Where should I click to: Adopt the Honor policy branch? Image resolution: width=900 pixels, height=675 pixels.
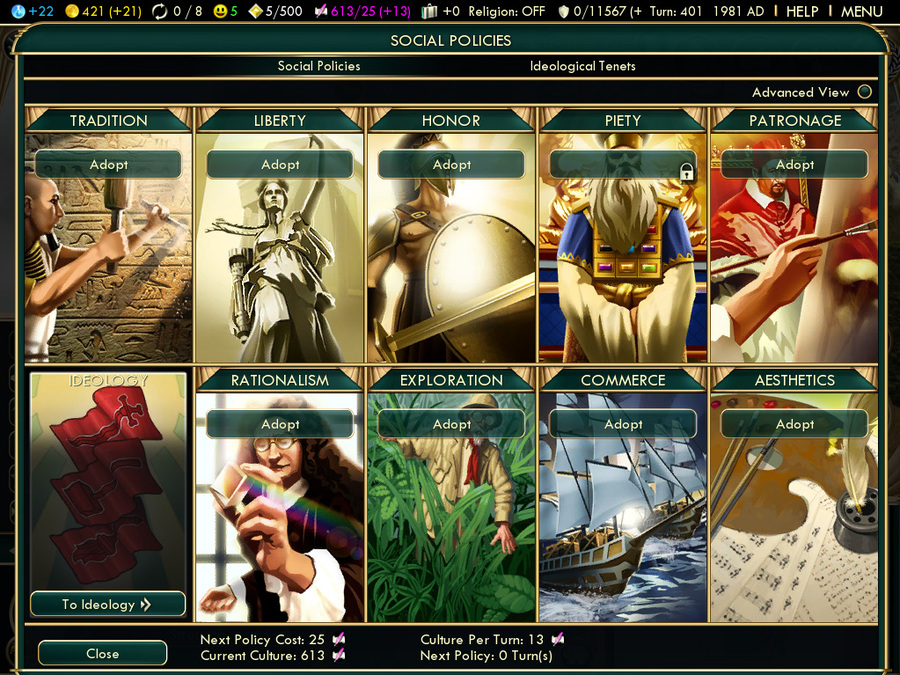[x=452, y=165]
